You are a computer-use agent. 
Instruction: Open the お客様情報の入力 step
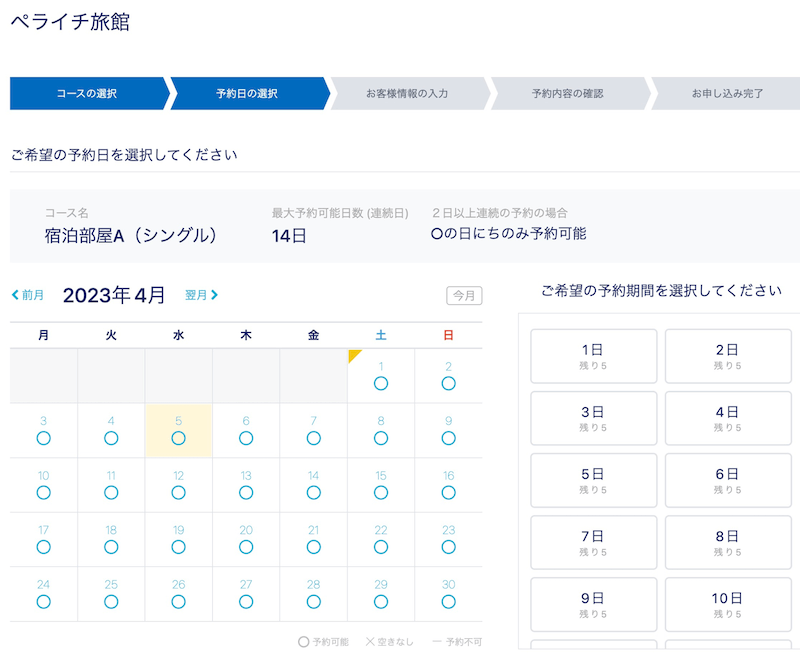407,93
